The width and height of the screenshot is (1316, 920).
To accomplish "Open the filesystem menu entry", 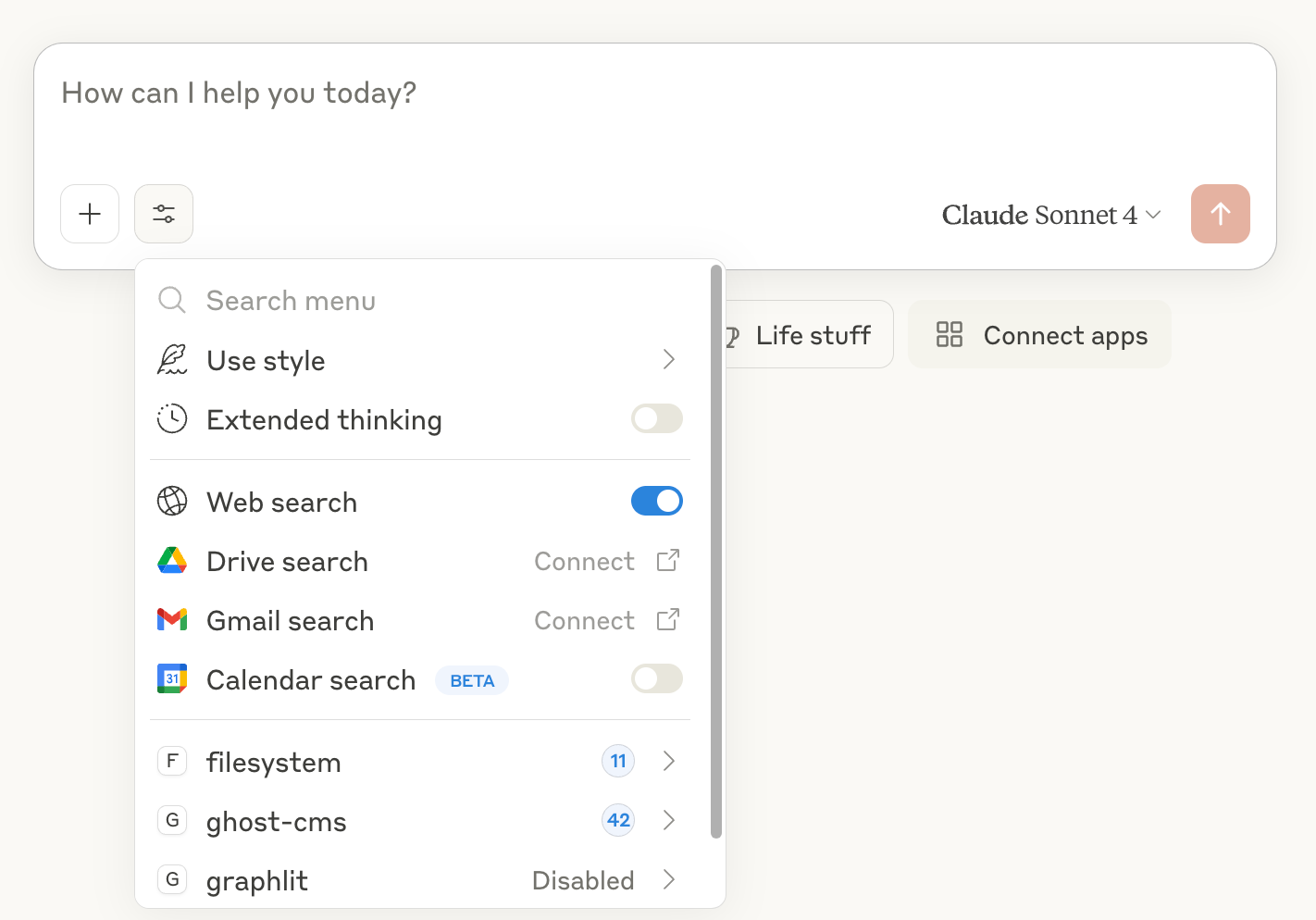I will click(x=420, y=761).
